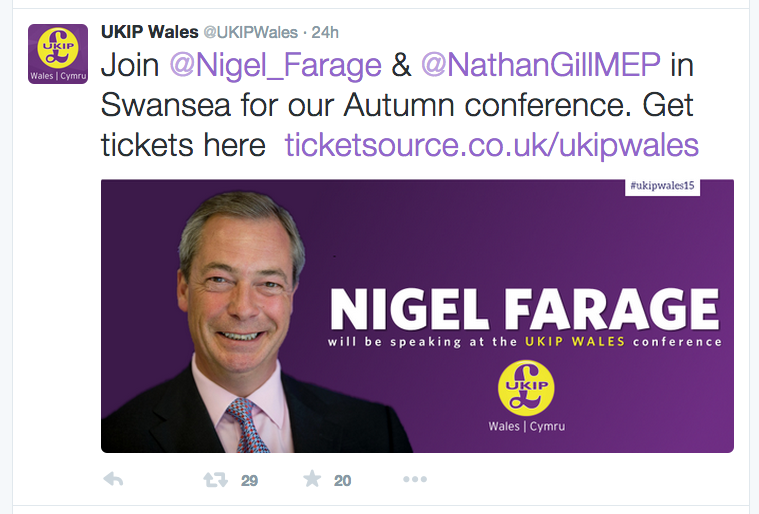Open the UKIP Wales display name link
Viewport: 759px width, 514px height.
click(x=150, y=32)
